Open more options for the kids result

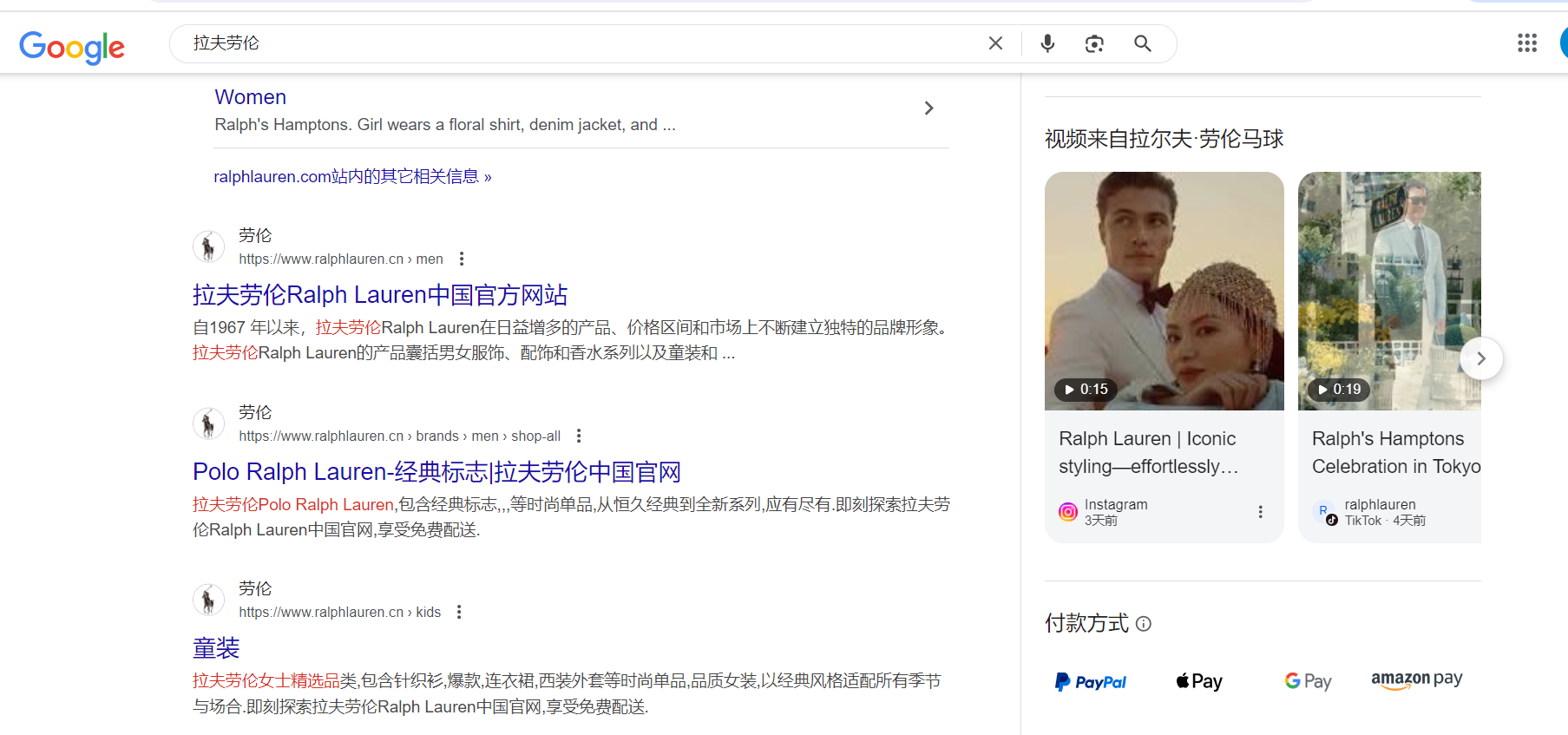click(x=459, y=612)
